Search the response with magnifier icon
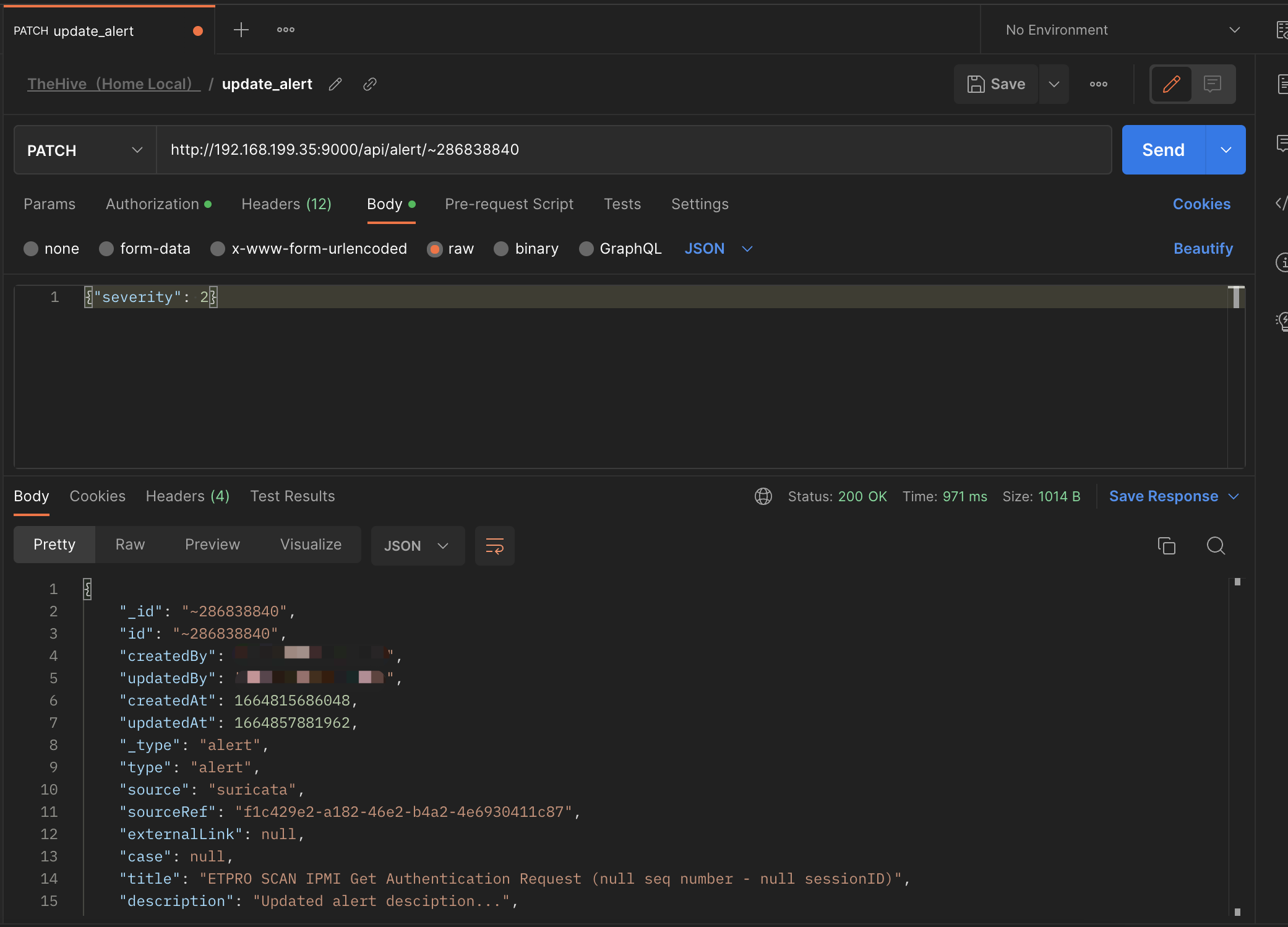The height and width of the screenshot is (927, 1288). [x=1216, y=546]
